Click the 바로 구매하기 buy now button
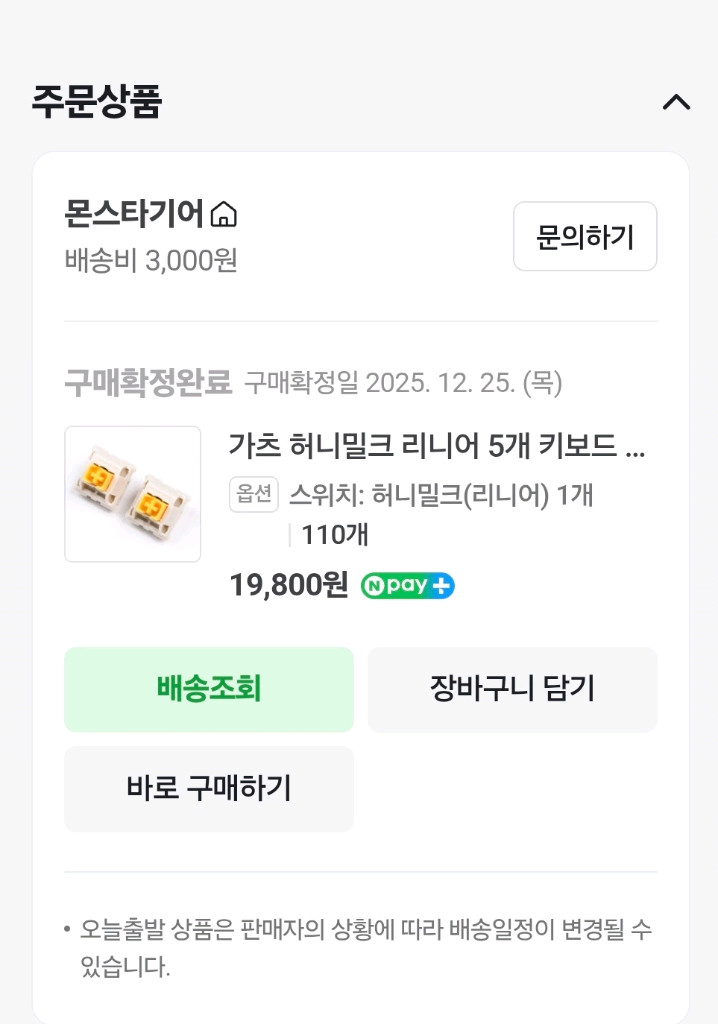Viewport: 718px width, 1024px height. point(208,789)
